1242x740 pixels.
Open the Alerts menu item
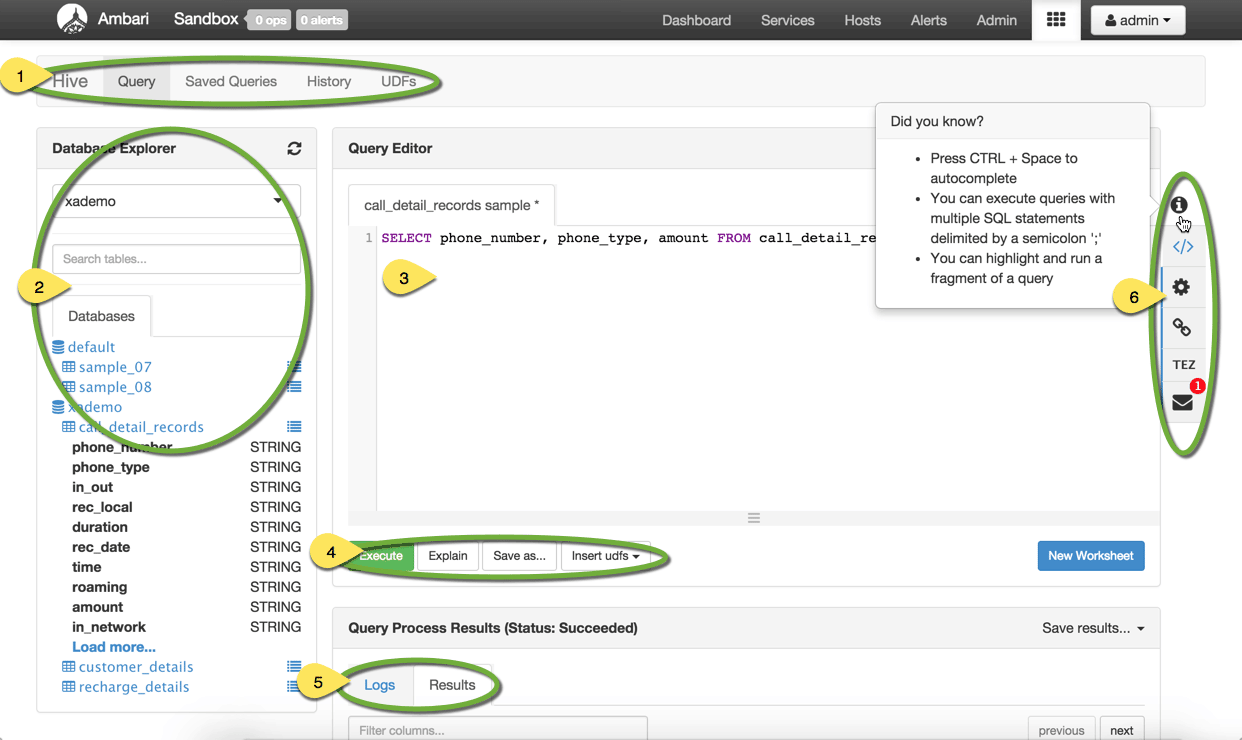click(x=929, y=20)
